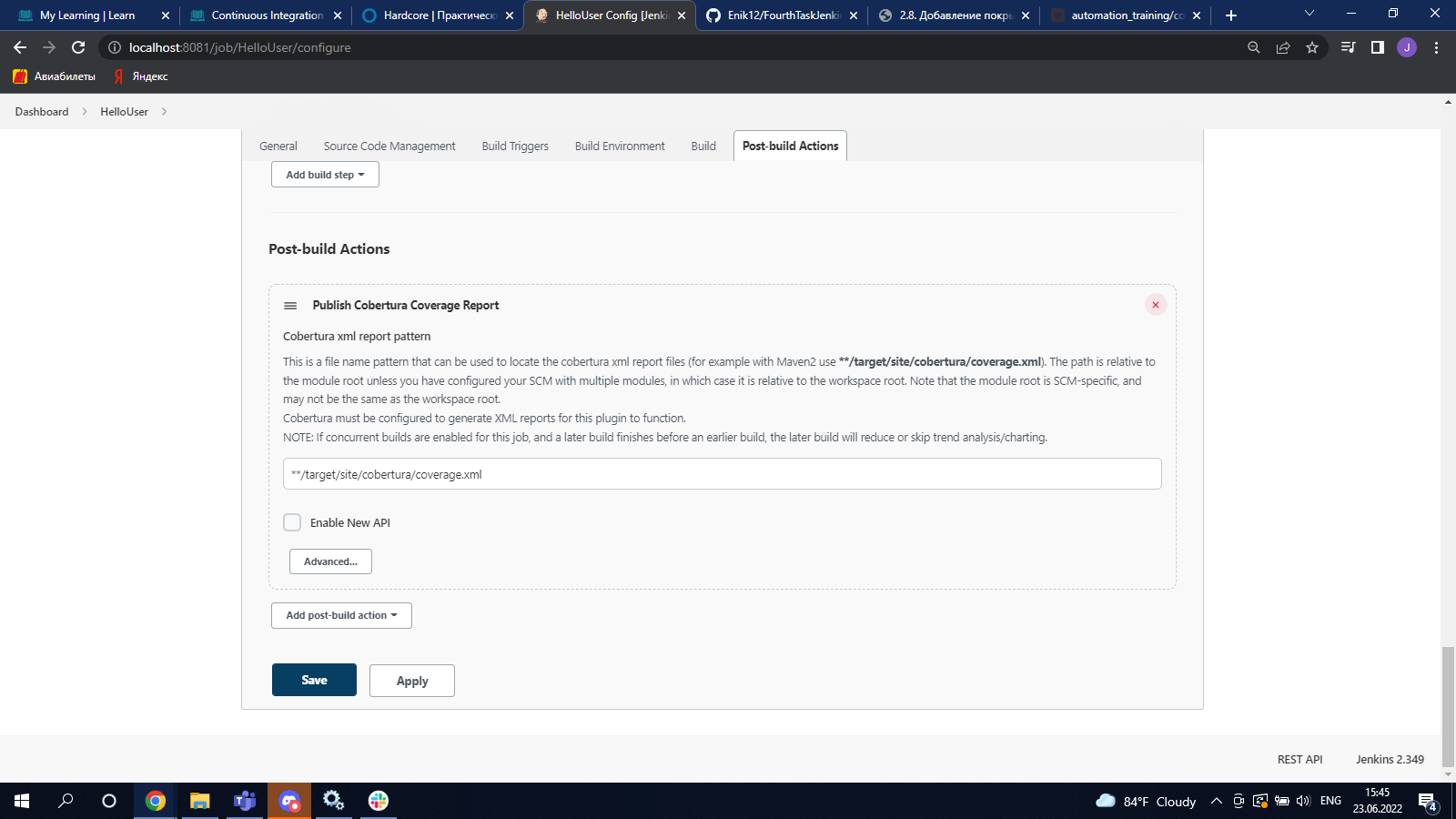Launch Microsoft Teams from the taskbar
This screenshot has height=819, width=1456.
(x=245, y=801)
